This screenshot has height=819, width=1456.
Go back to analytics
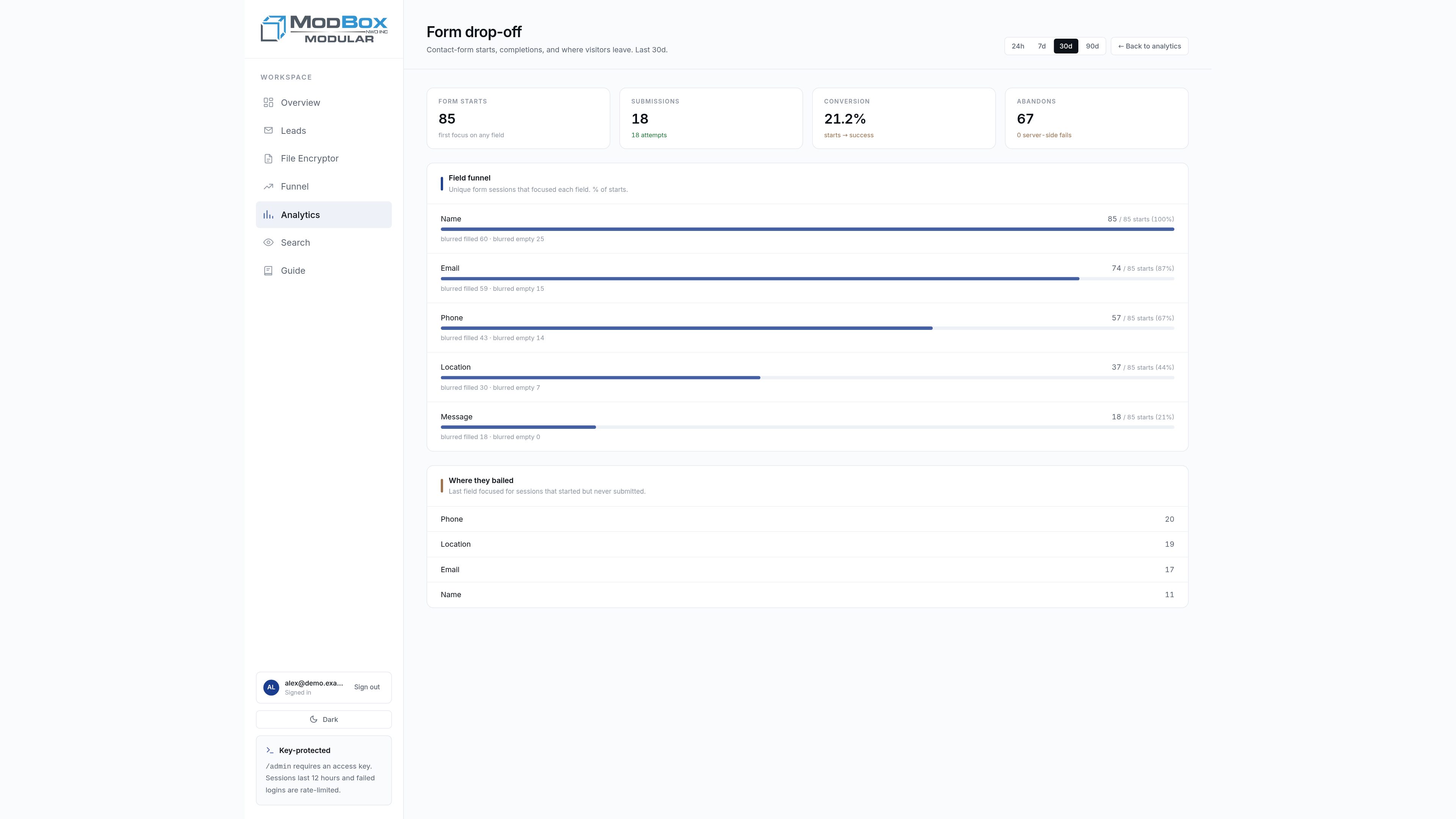click(1149, 46)
